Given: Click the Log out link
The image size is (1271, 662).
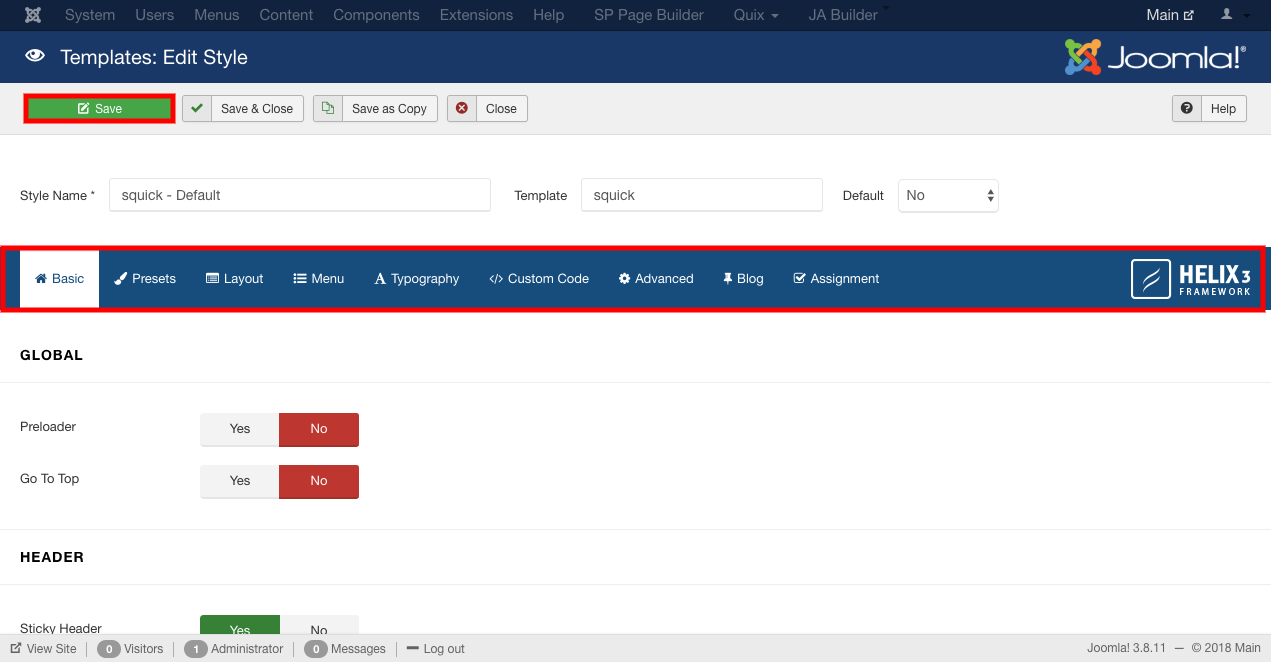Looking at the screenshot, I should pyautogui.click(x=436, y=649).
